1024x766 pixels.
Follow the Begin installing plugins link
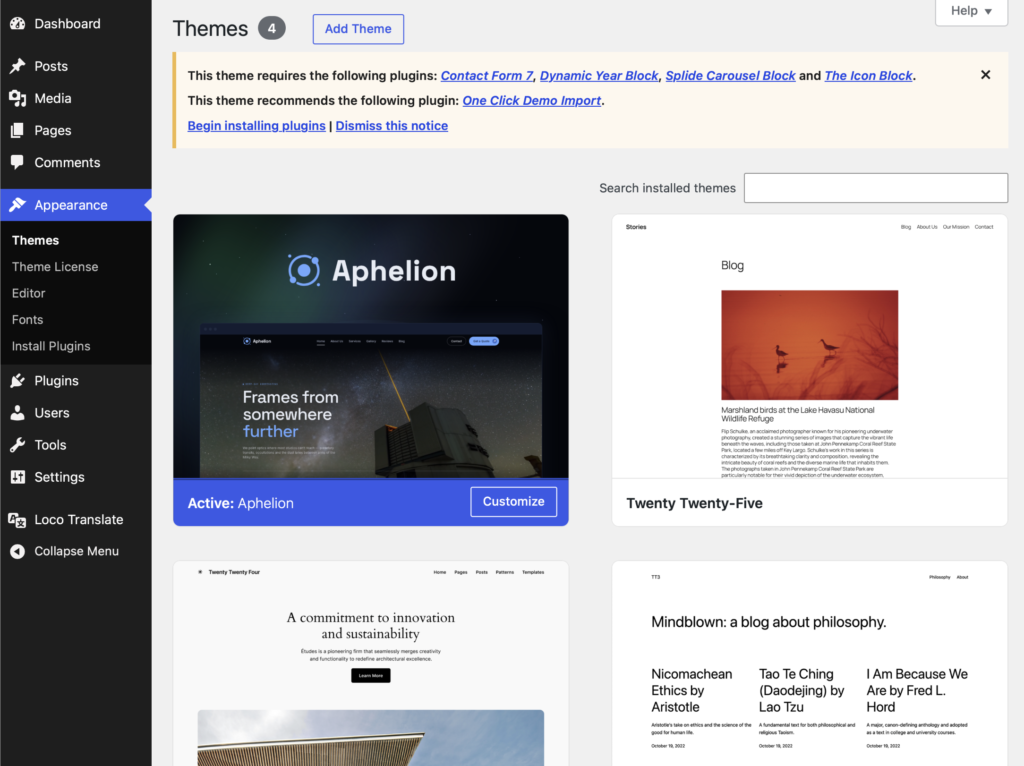click(256, 125)
